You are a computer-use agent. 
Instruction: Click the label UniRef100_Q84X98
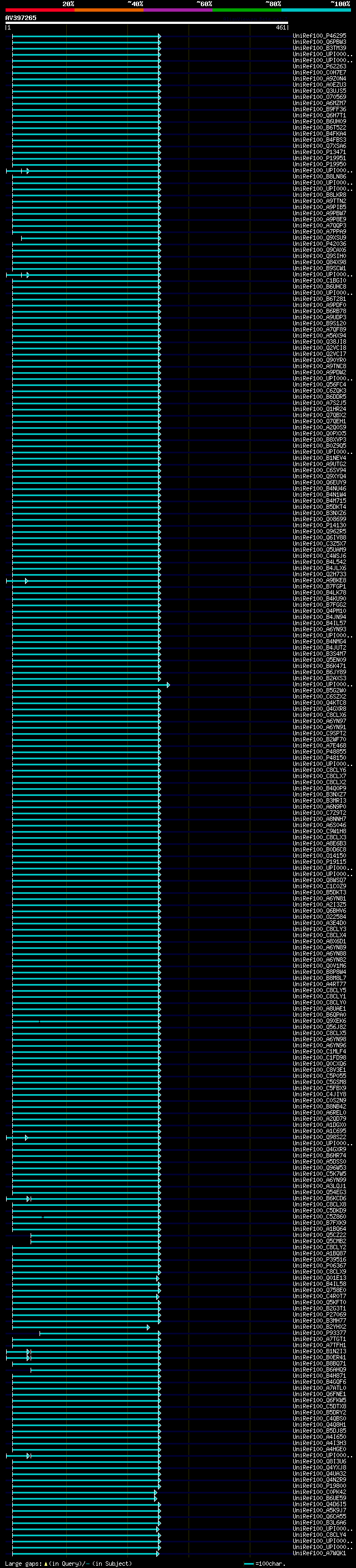[319, 263]
